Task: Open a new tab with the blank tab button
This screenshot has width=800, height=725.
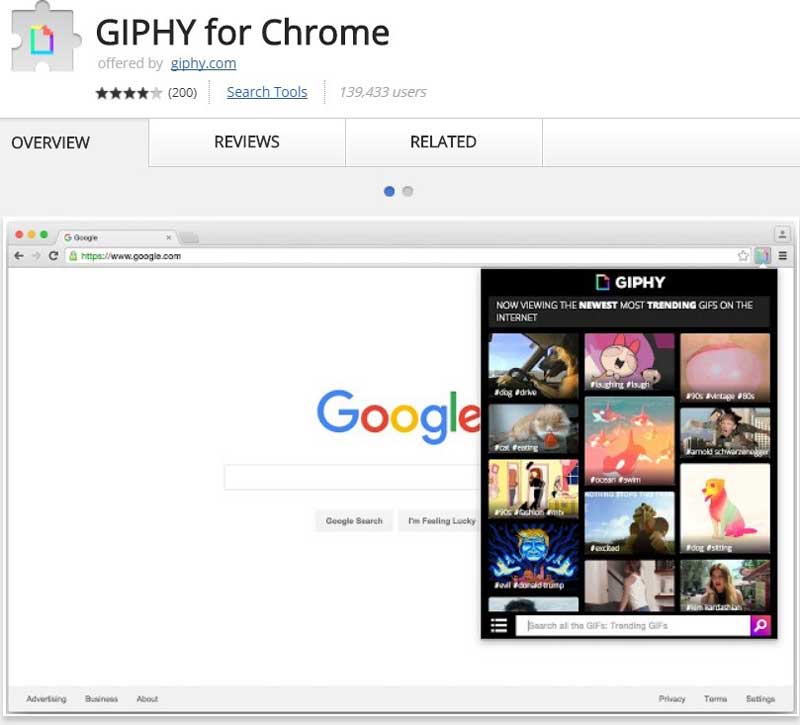Action: (189, 237)
